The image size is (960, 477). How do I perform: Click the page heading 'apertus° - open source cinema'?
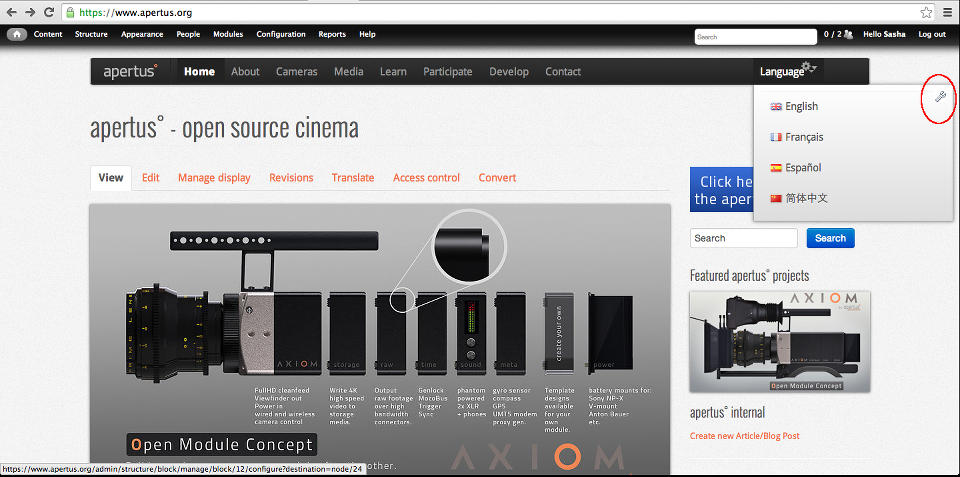tap(224, 128)
